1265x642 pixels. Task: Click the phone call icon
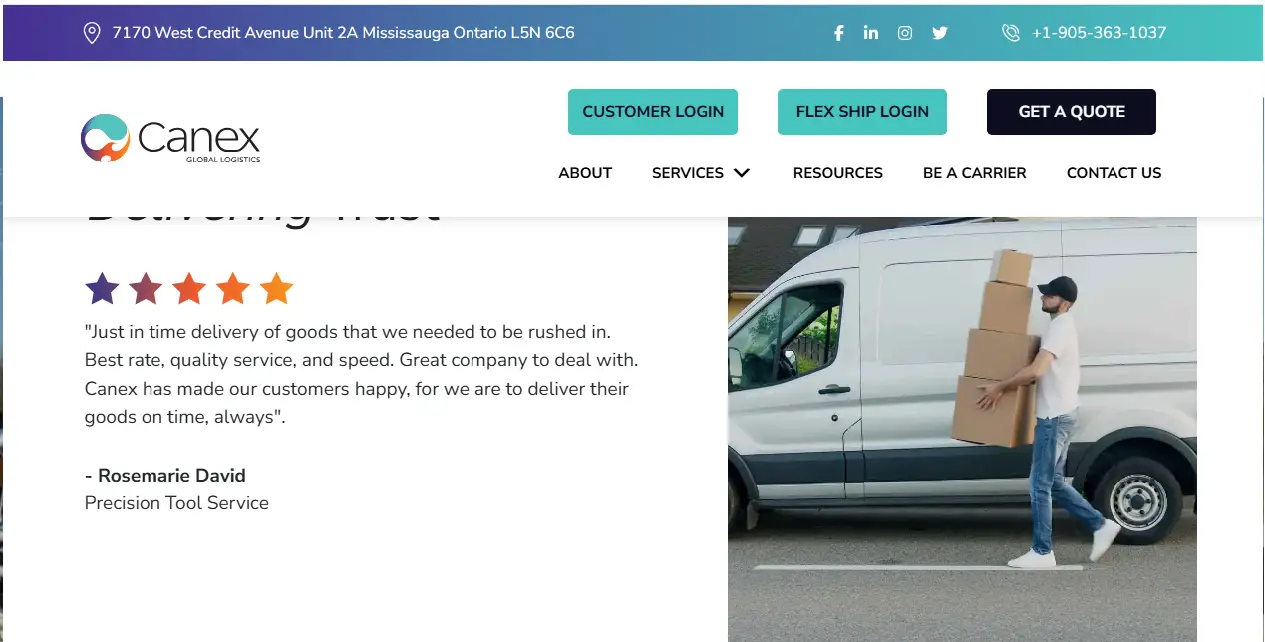coord(1011,33)
